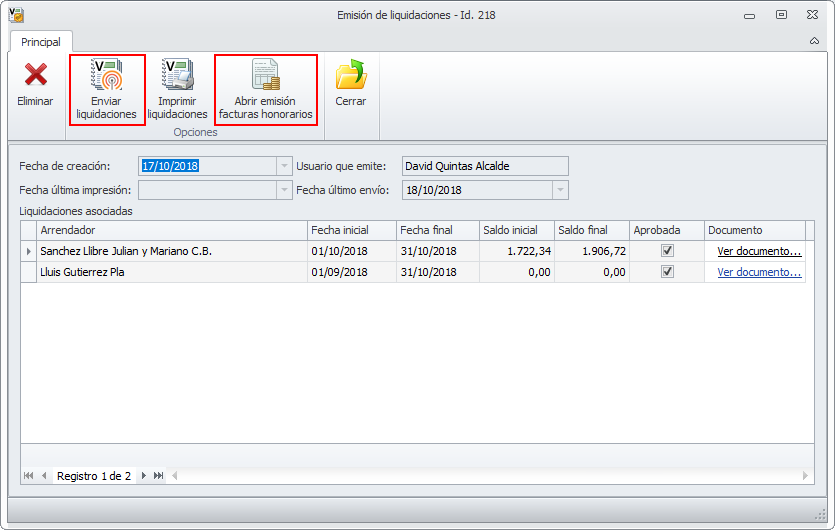Open Fecha última impresión date dropdown
Screen dimensions: 835x530
coord(284,190)
